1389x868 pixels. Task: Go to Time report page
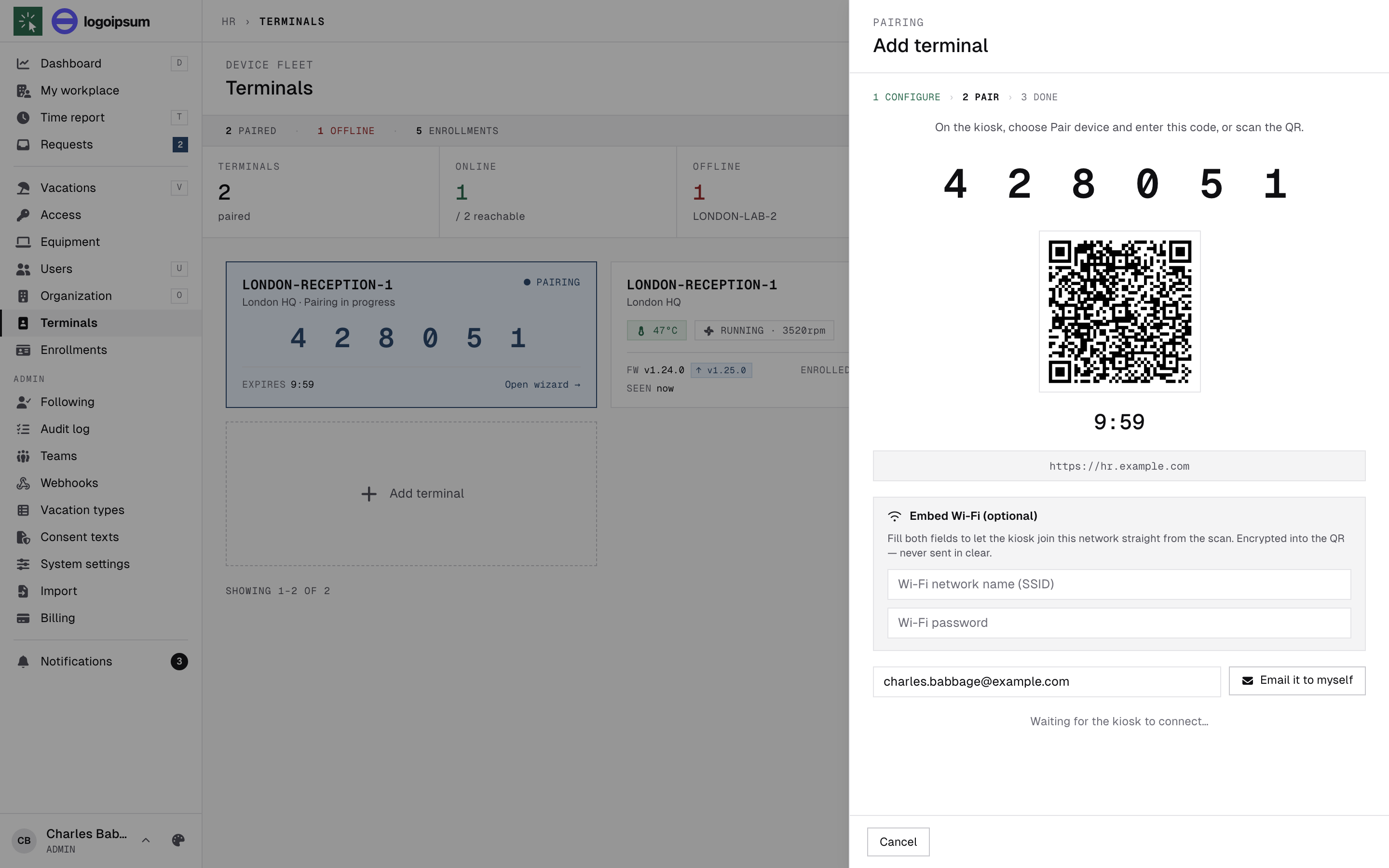101,117
